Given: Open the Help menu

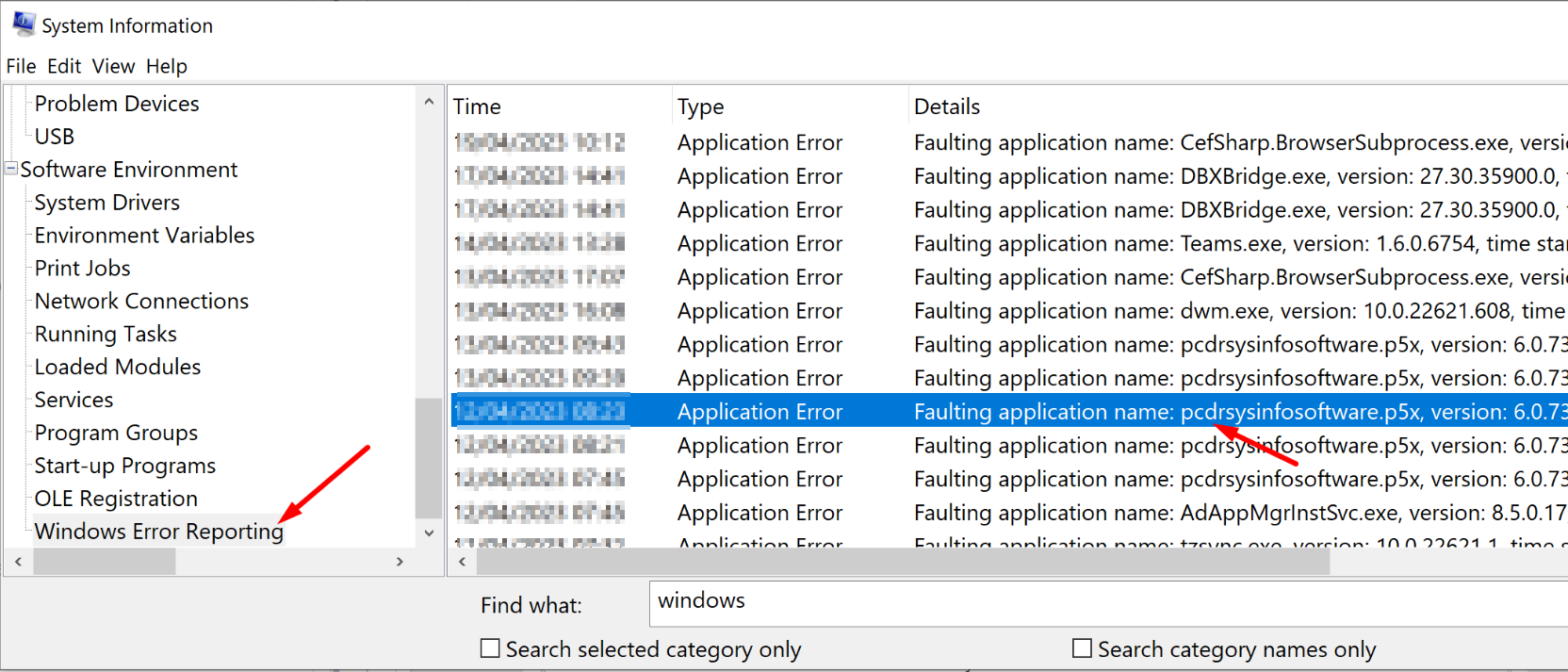Looking at the screenshot, I should pos(167,66).
